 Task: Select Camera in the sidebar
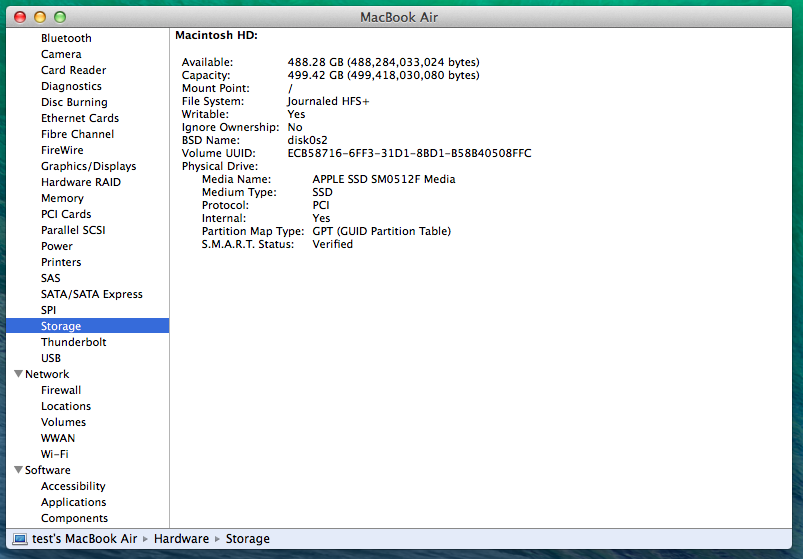(x=61, y=54)
